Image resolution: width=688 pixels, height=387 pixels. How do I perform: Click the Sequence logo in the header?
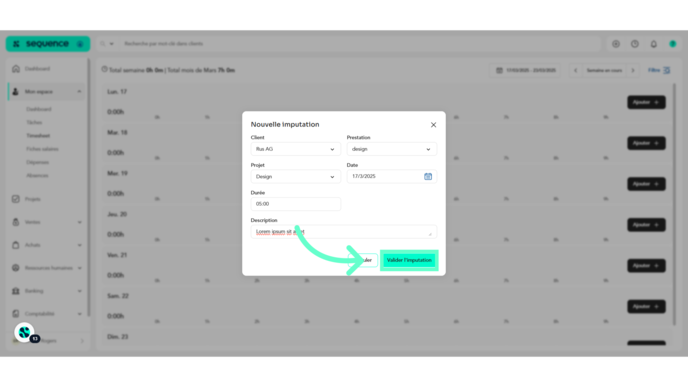point(48,44)
